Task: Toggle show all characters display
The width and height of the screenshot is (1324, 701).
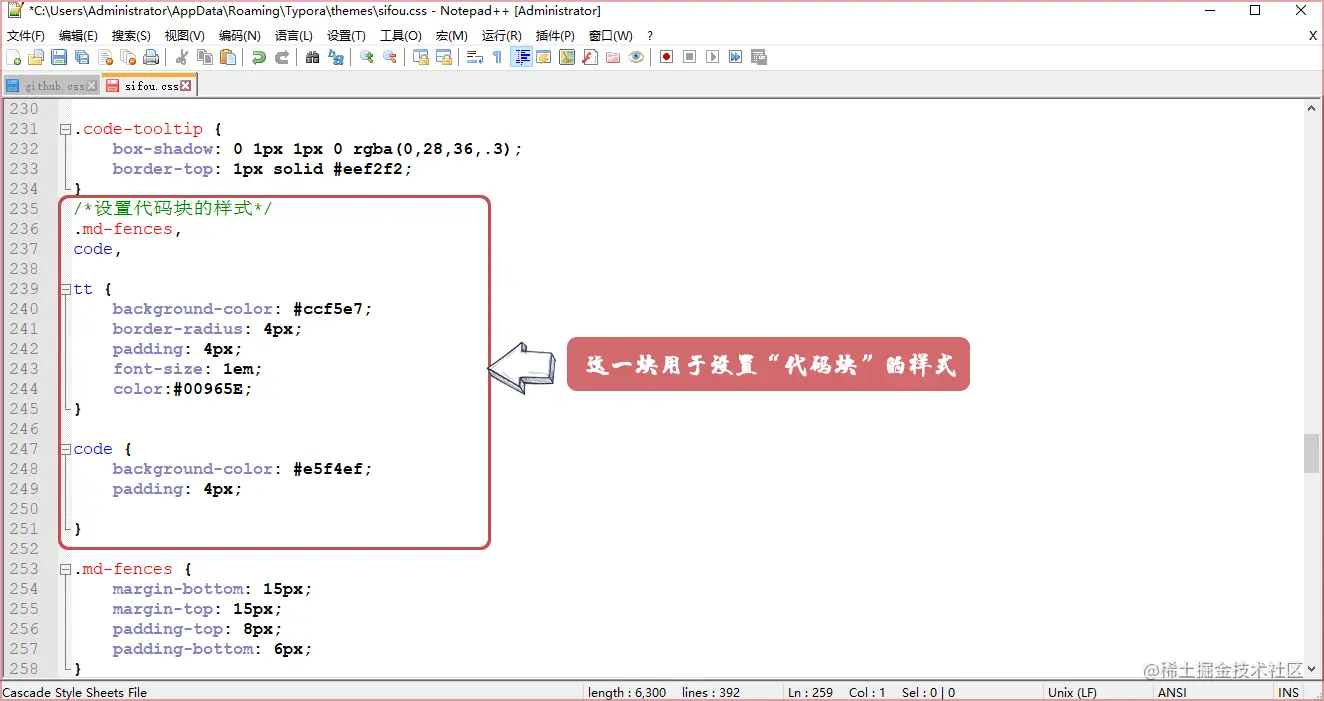Action: [x=496, y=57]
